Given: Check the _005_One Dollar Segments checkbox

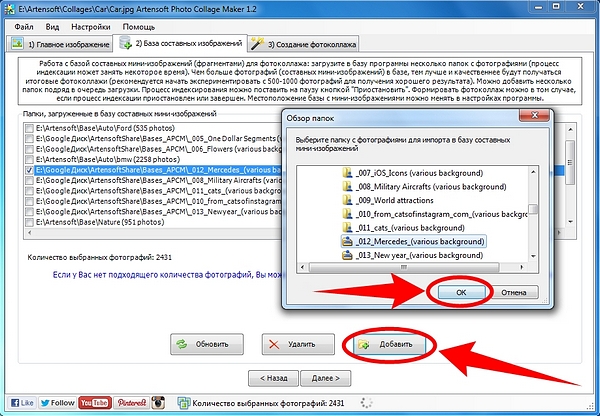Looking at the screenshot, I should (29, 139).
